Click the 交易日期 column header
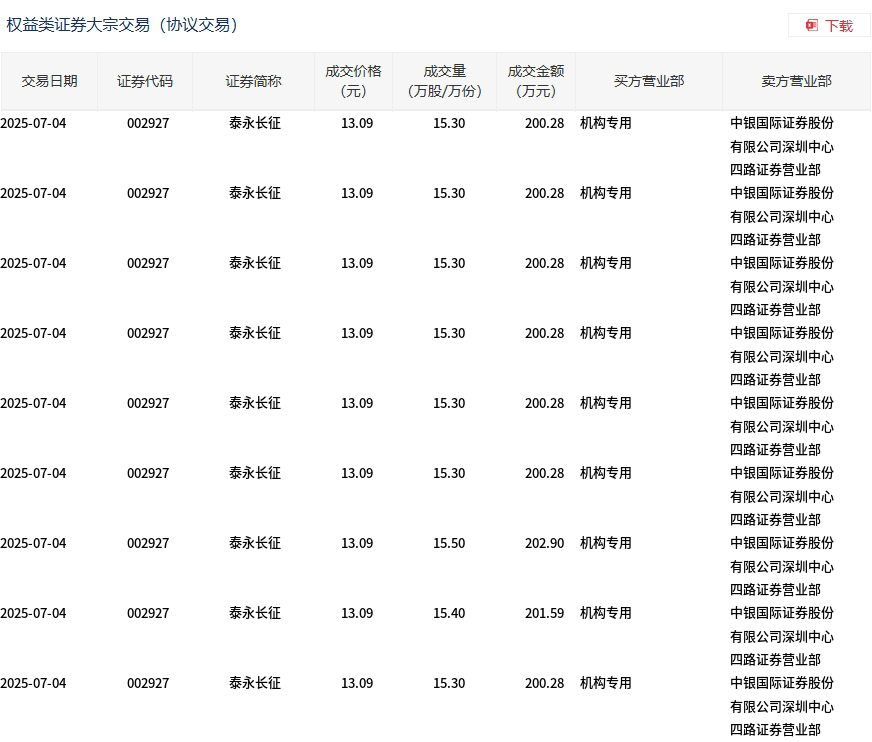This screenshot has width=872, height=742. pos(49,81)
